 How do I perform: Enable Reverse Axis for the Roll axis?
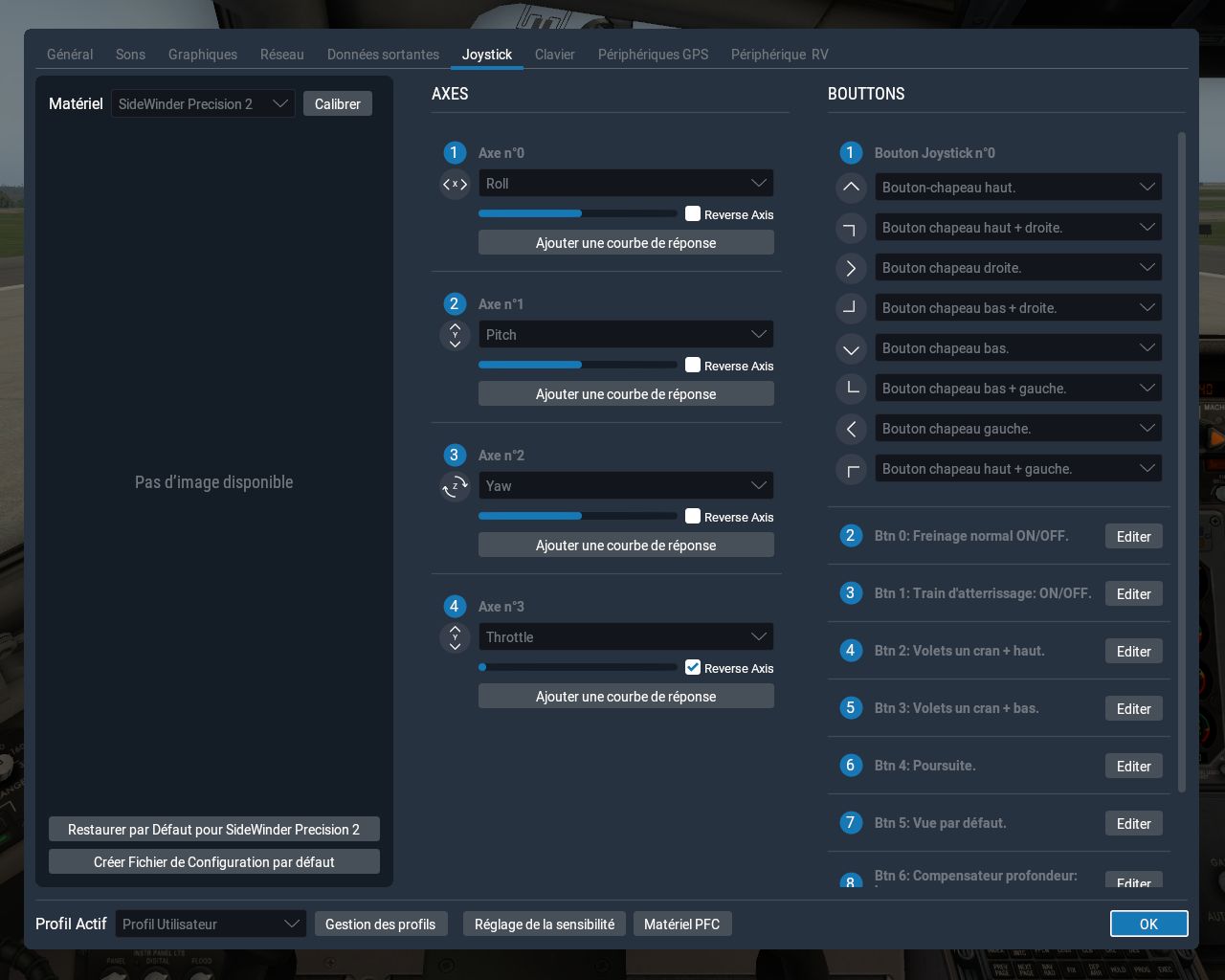pyautogui.click(x=693, y=213)
